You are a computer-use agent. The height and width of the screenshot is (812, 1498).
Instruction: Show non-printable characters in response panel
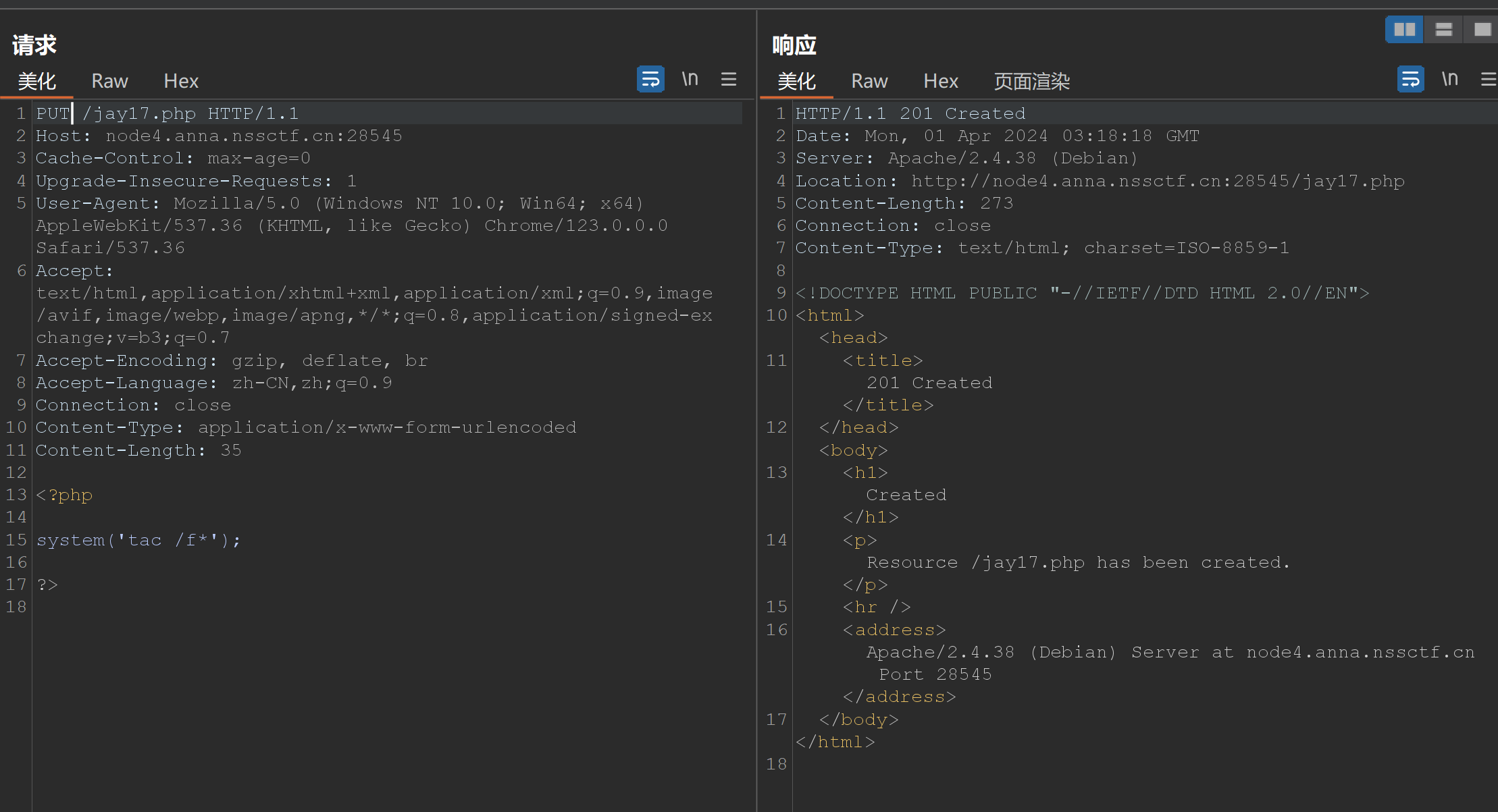(x=1450, y=80)
